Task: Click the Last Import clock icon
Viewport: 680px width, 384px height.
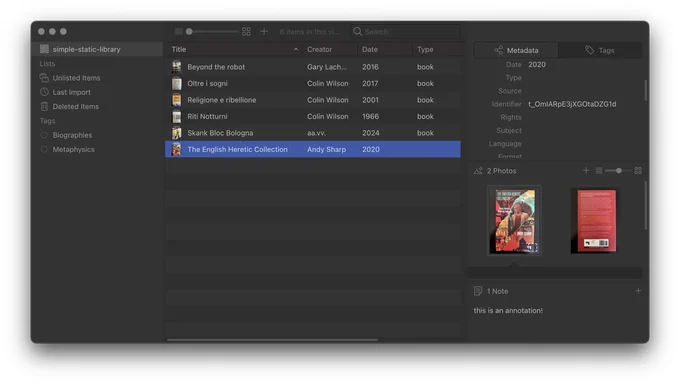Action: click(44, 92)
